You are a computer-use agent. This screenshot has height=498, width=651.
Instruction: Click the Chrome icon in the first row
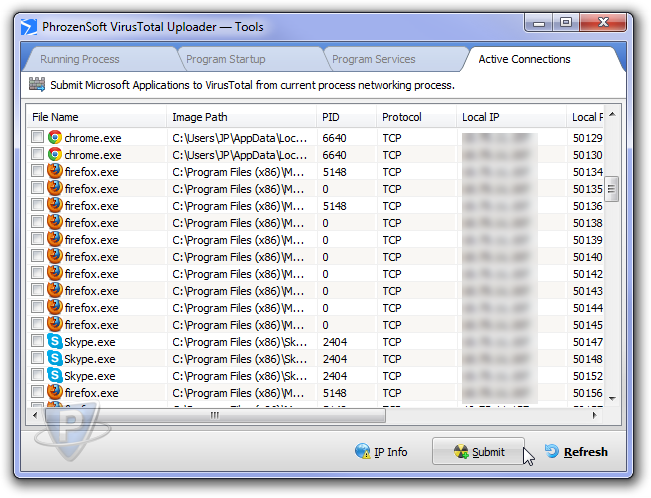55,138
